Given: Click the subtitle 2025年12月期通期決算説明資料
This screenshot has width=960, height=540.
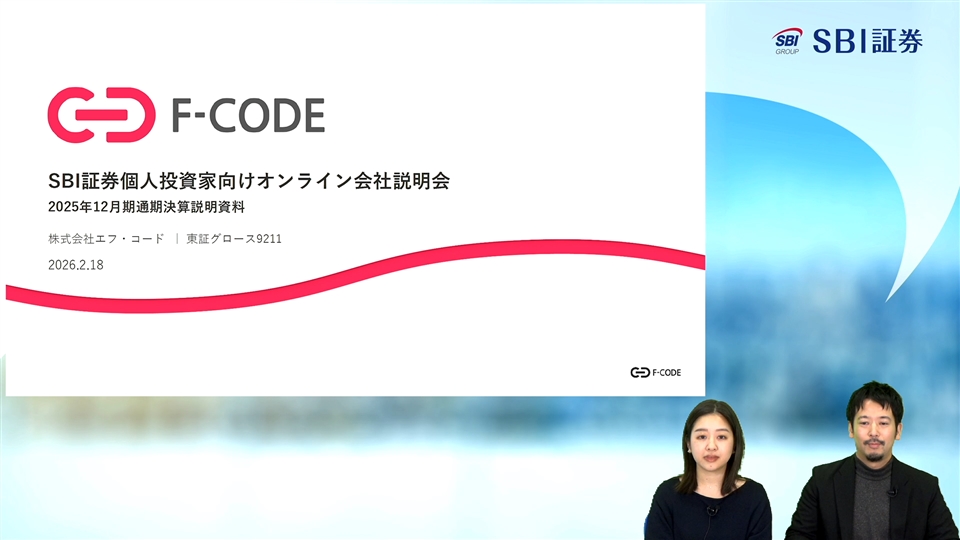Looking at the screenshot, I should [x=146, y=208].
